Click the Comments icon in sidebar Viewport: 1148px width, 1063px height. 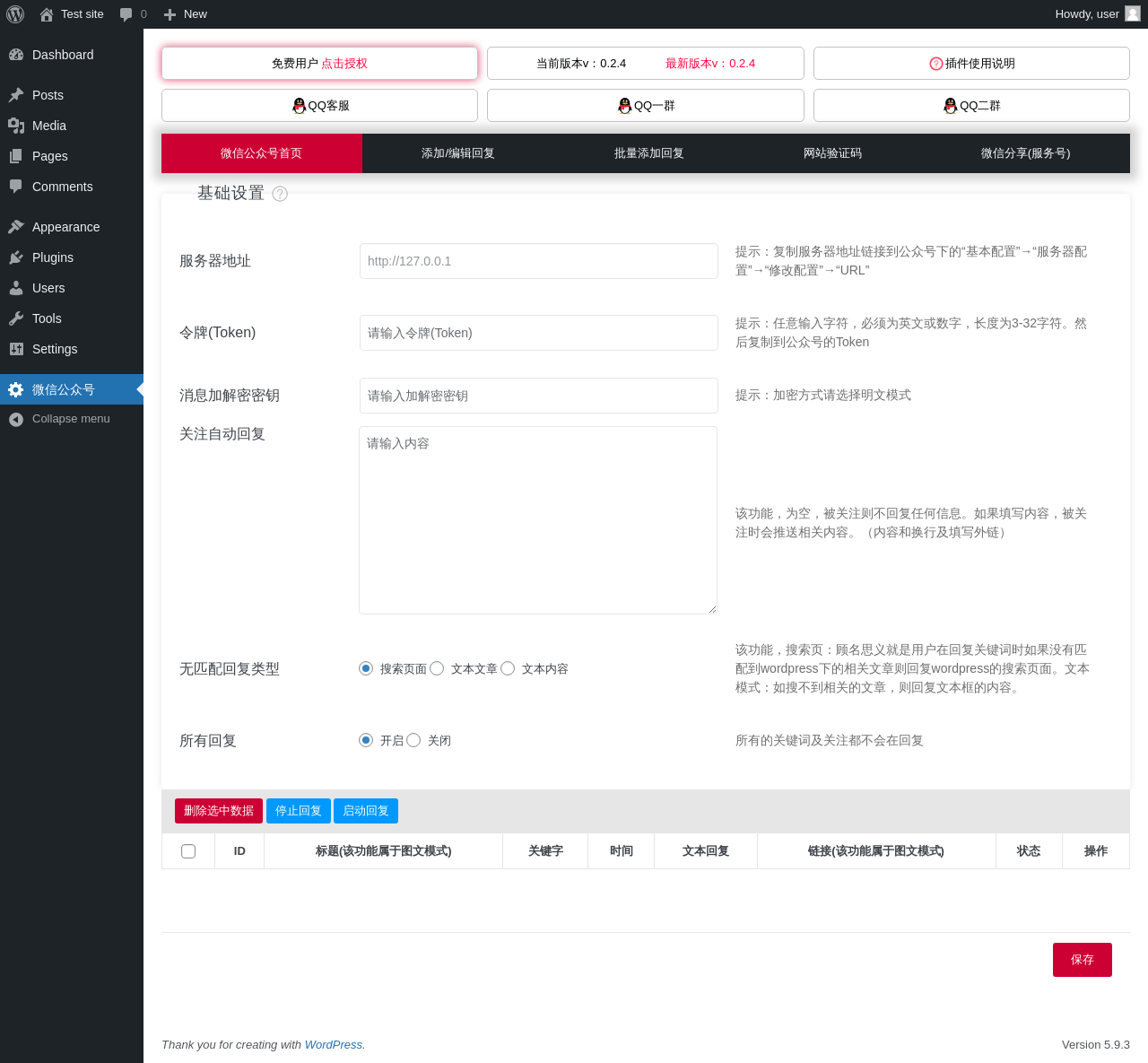click(x=16, y=187)
